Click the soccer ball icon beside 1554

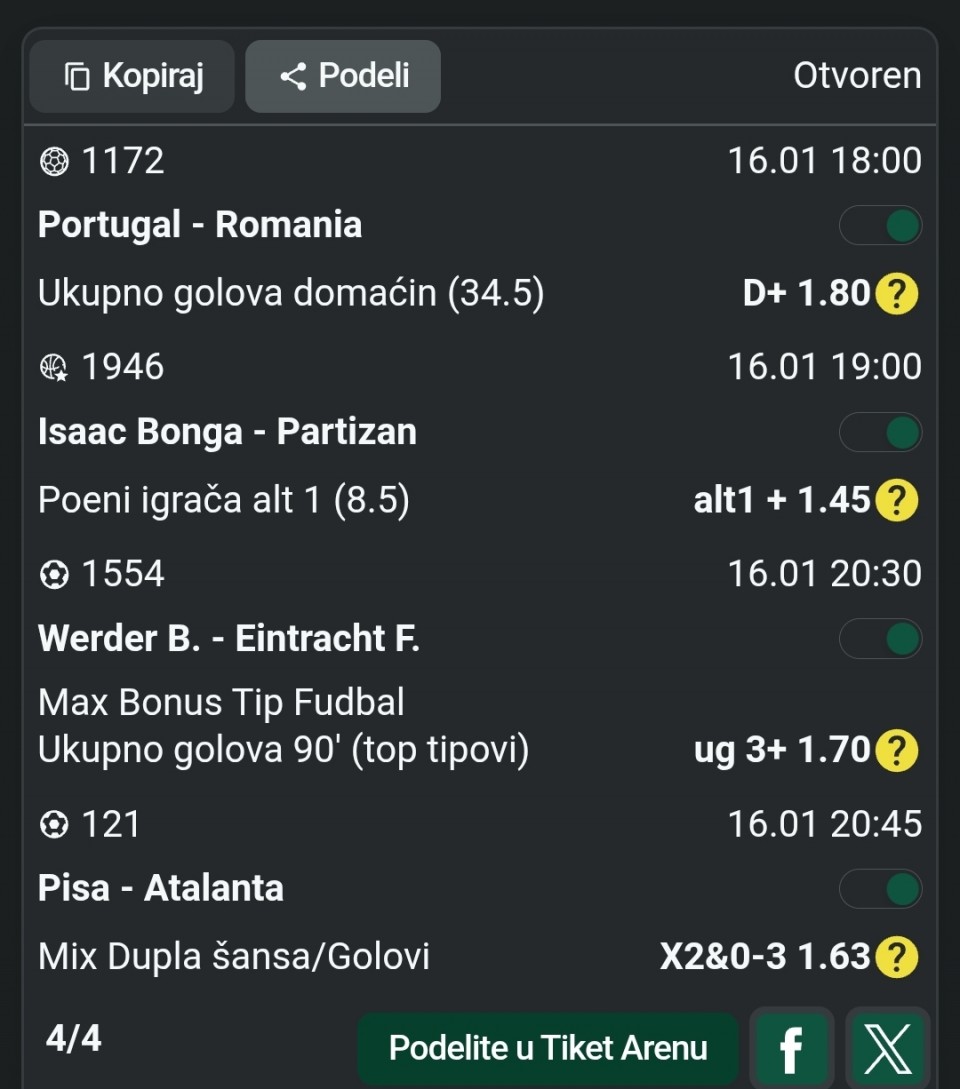(x=54, y=574)
